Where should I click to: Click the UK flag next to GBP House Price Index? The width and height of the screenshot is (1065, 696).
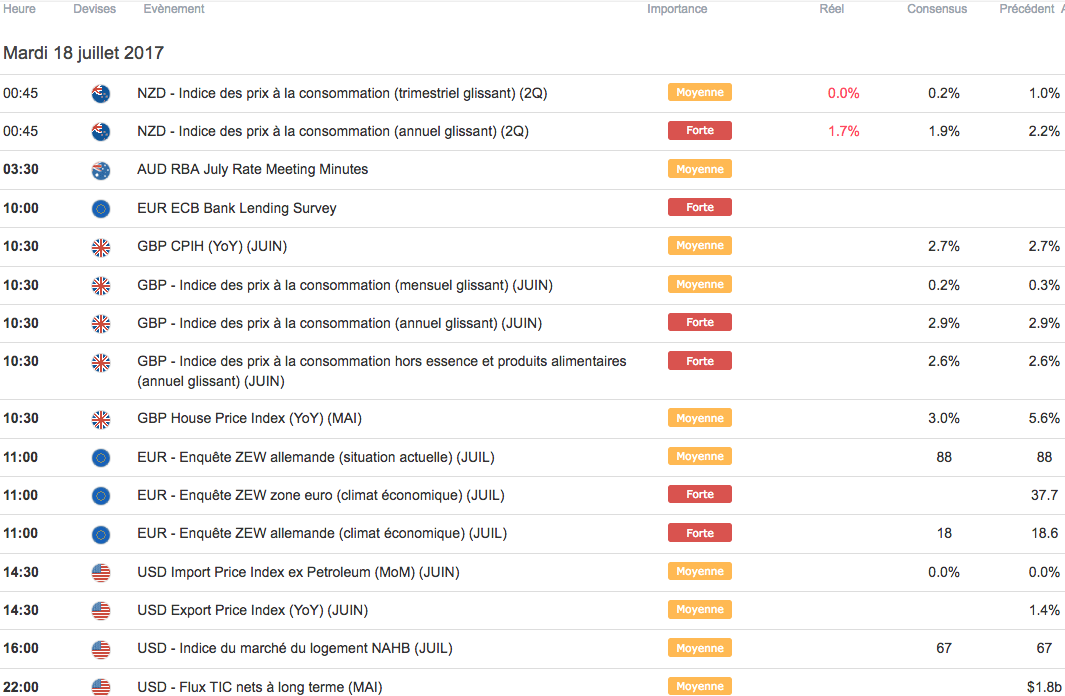(x=101, y=419)
